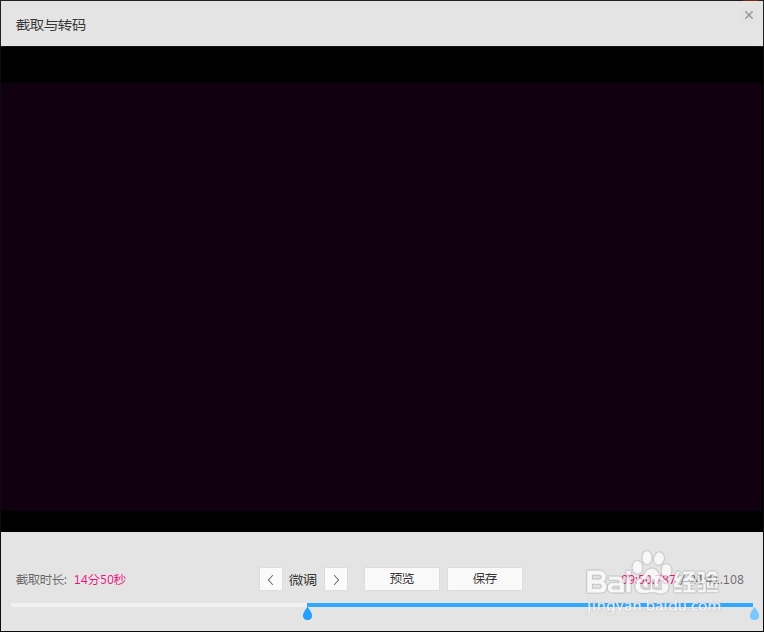764x632 pixels.
Task: Click the 14分50秒 clip duration text
Action: (x=100, y=579)
